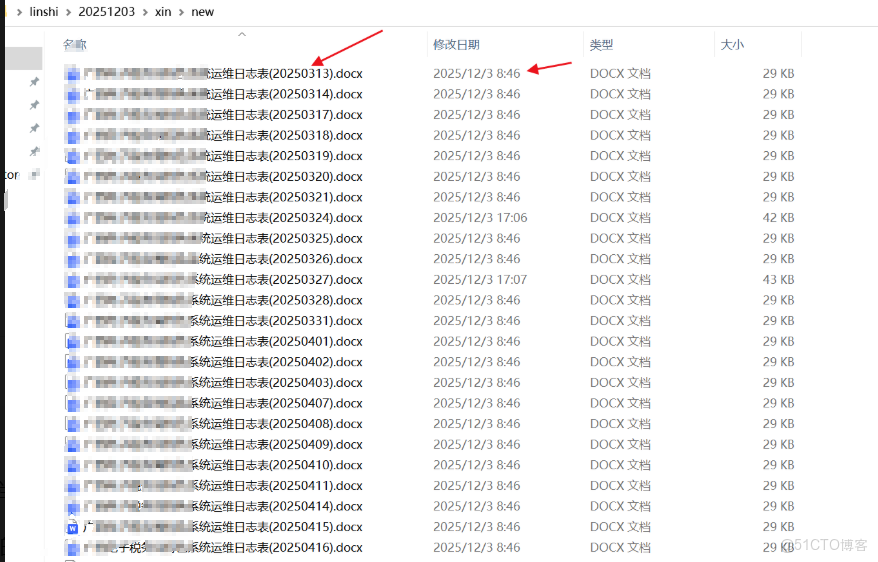Click the docx icon of the 20250318 file

pos(72,136)
